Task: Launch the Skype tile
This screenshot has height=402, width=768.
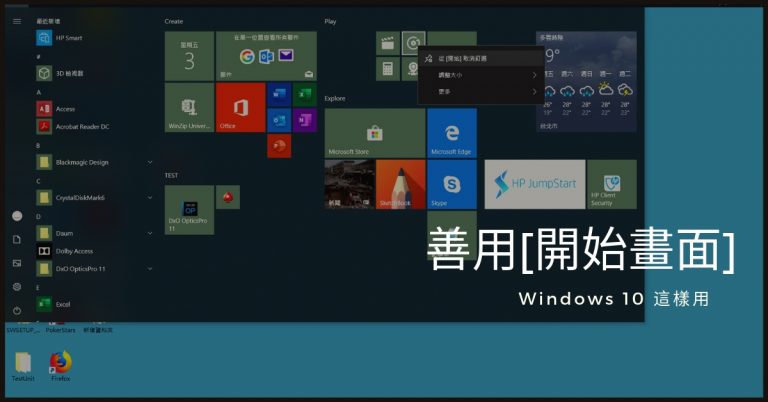Action: [x=452, y=184]
